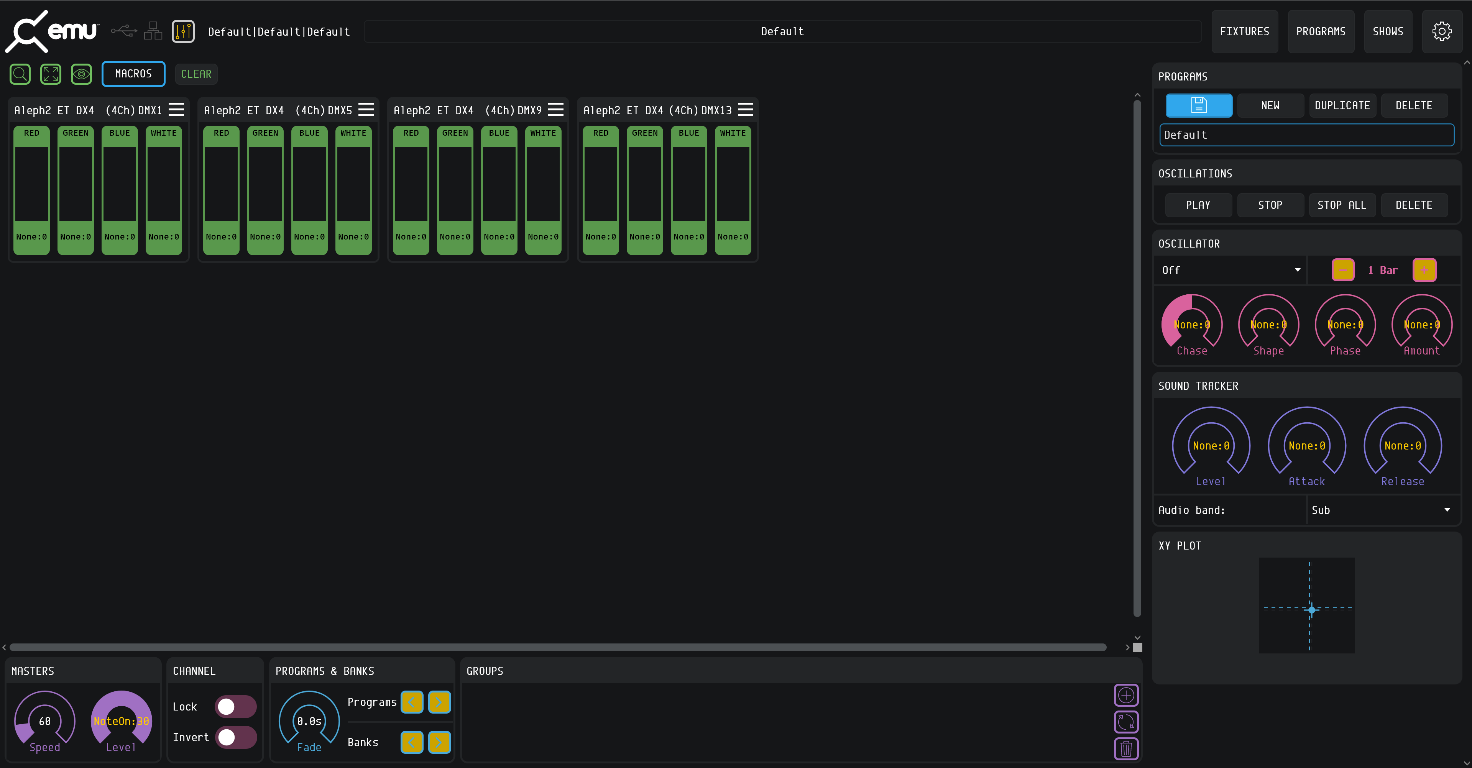Click the vertical scrollbar of the fixtures area
The width and height of the screenshot is (1472, 768).
pyautogui.click(x=1137, y=358)
